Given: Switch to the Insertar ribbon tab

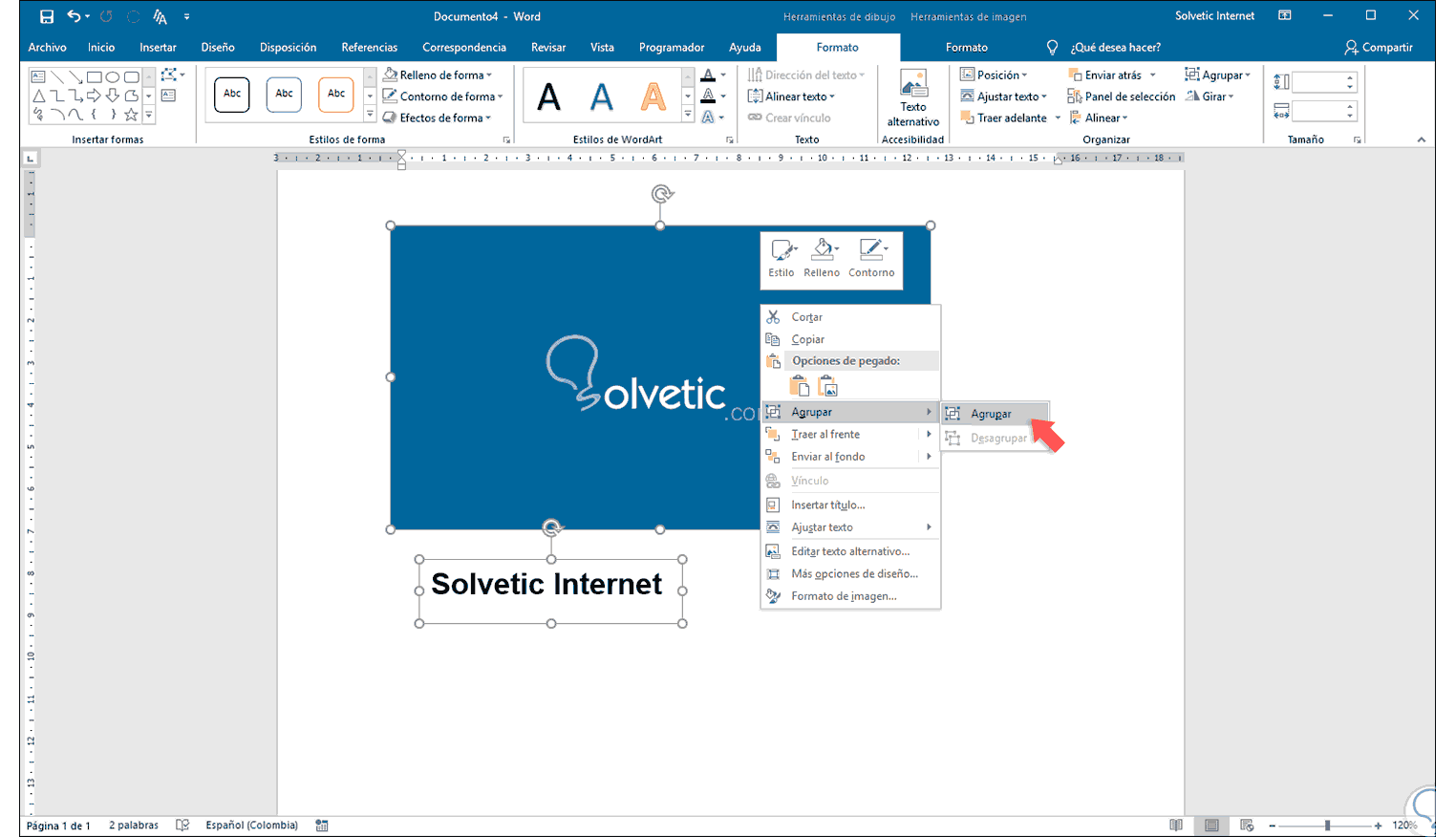Looking at the screenshot, I should [158, 47].
